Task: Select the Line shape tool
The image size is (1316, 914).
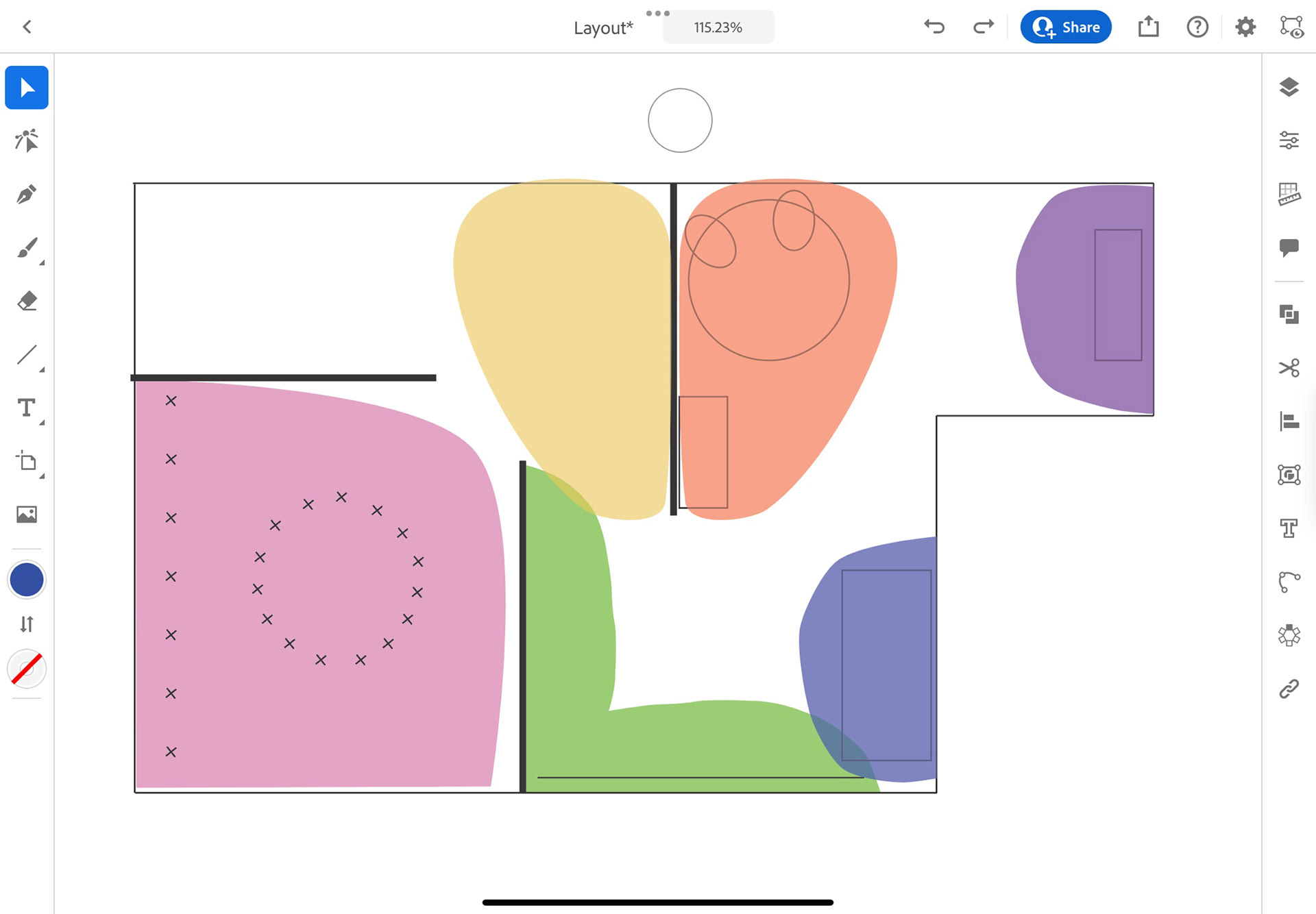Action: (26, 355)
